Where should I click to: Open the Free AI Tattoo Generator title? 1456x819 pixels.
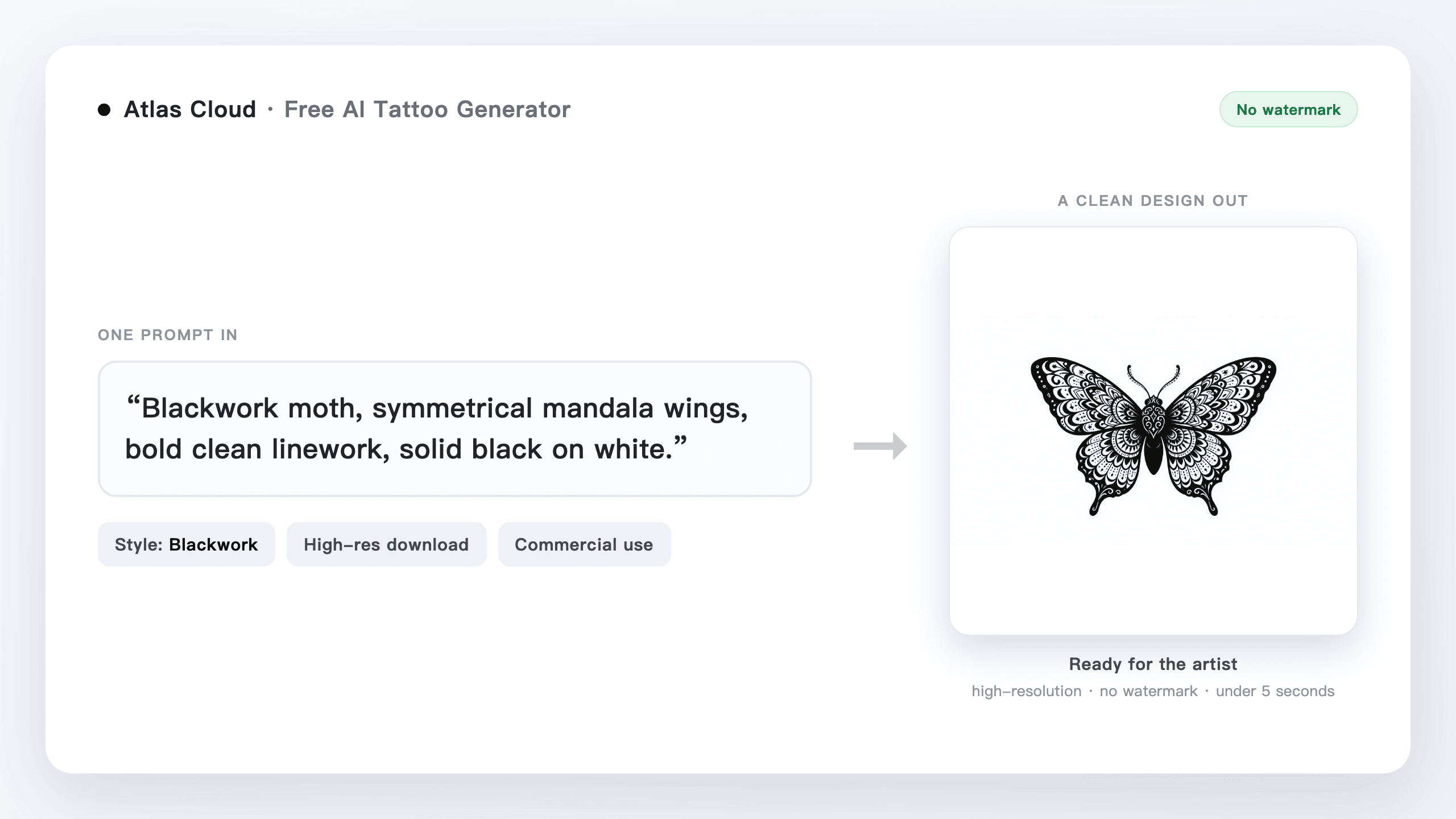click(x=427, y=109)
